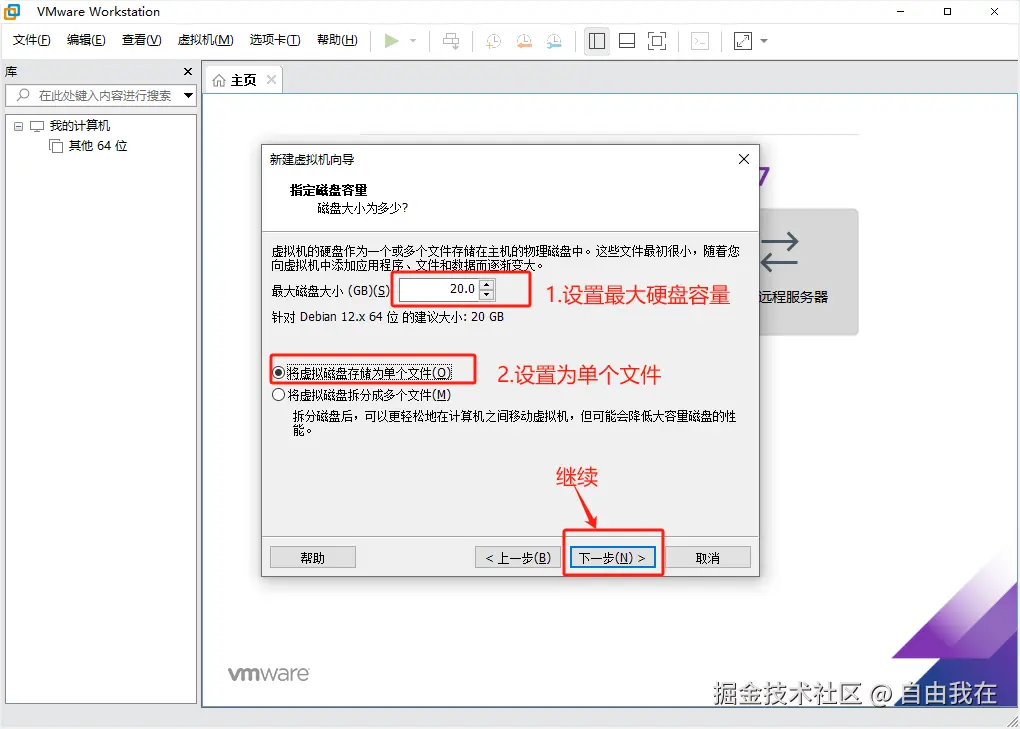
Task: Collapse the 我的计算机 tree node
Action: coord(18,126)
